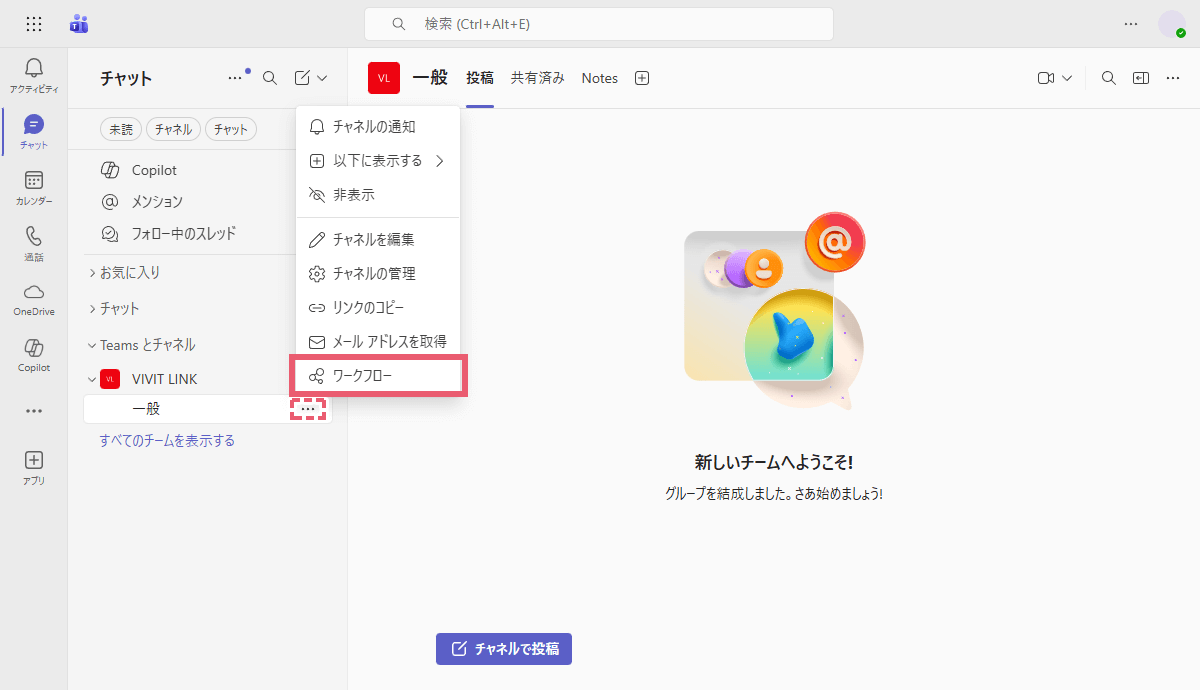Open the Activity bell in sidebar
The width and height of the screenshot is (1200, 690).
click(33, 75)
